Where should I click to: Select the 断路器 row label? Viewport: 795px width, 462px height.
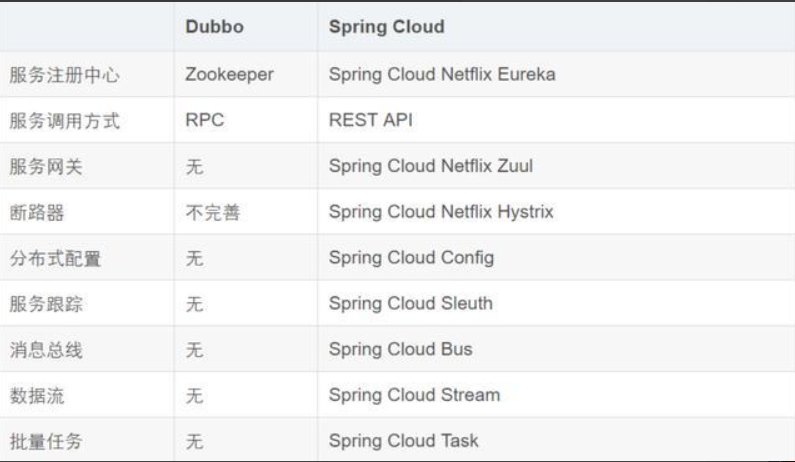coord(52,212)
